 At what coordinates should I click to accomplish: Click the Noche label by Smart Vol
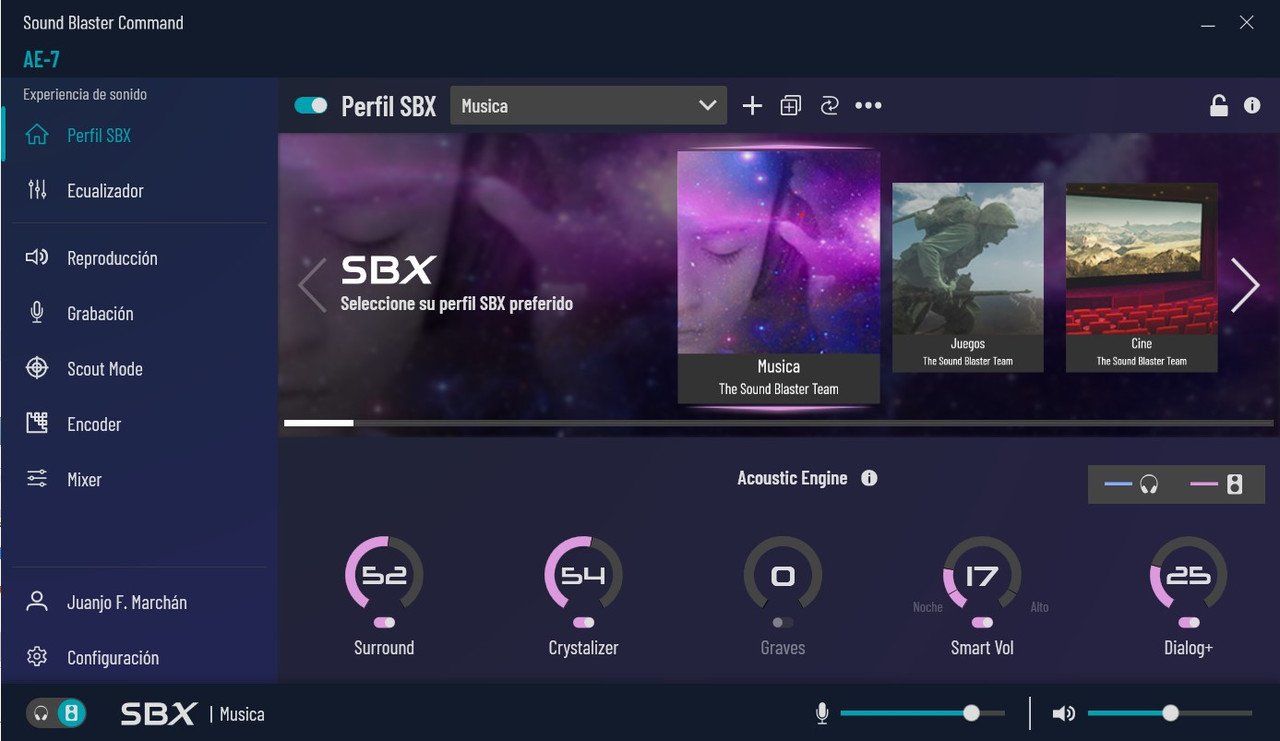927,607
